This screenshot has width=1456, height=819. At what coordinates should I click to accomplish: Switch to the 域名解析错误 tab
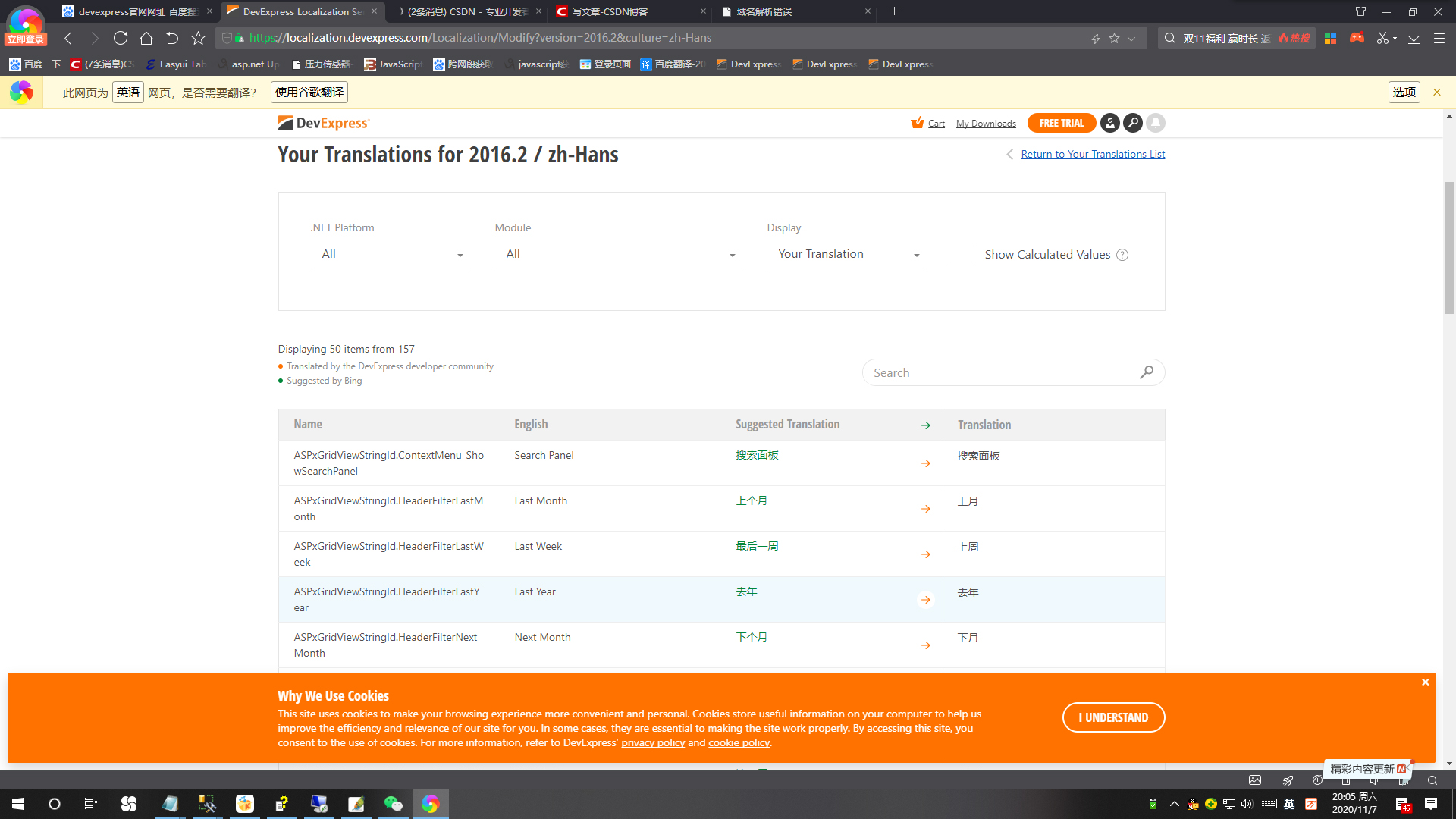point(794,11)
